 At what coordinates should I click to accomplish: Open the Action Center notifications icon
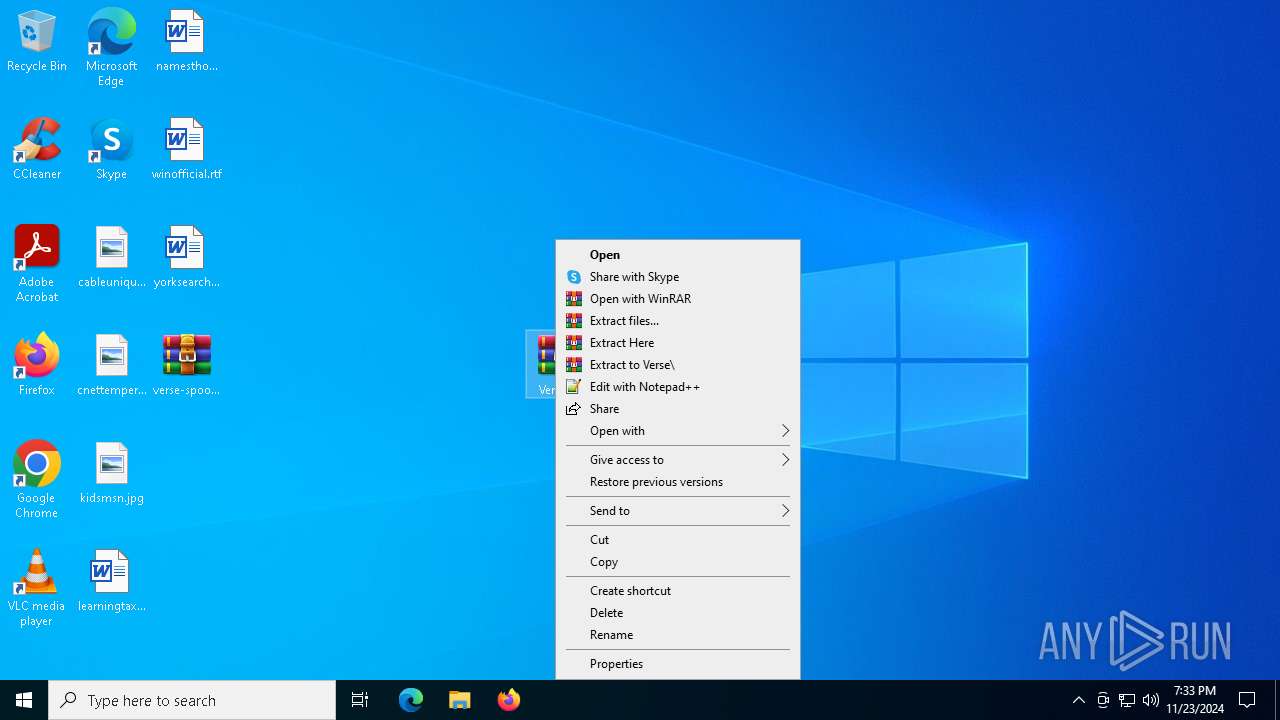click(1247, 700)
